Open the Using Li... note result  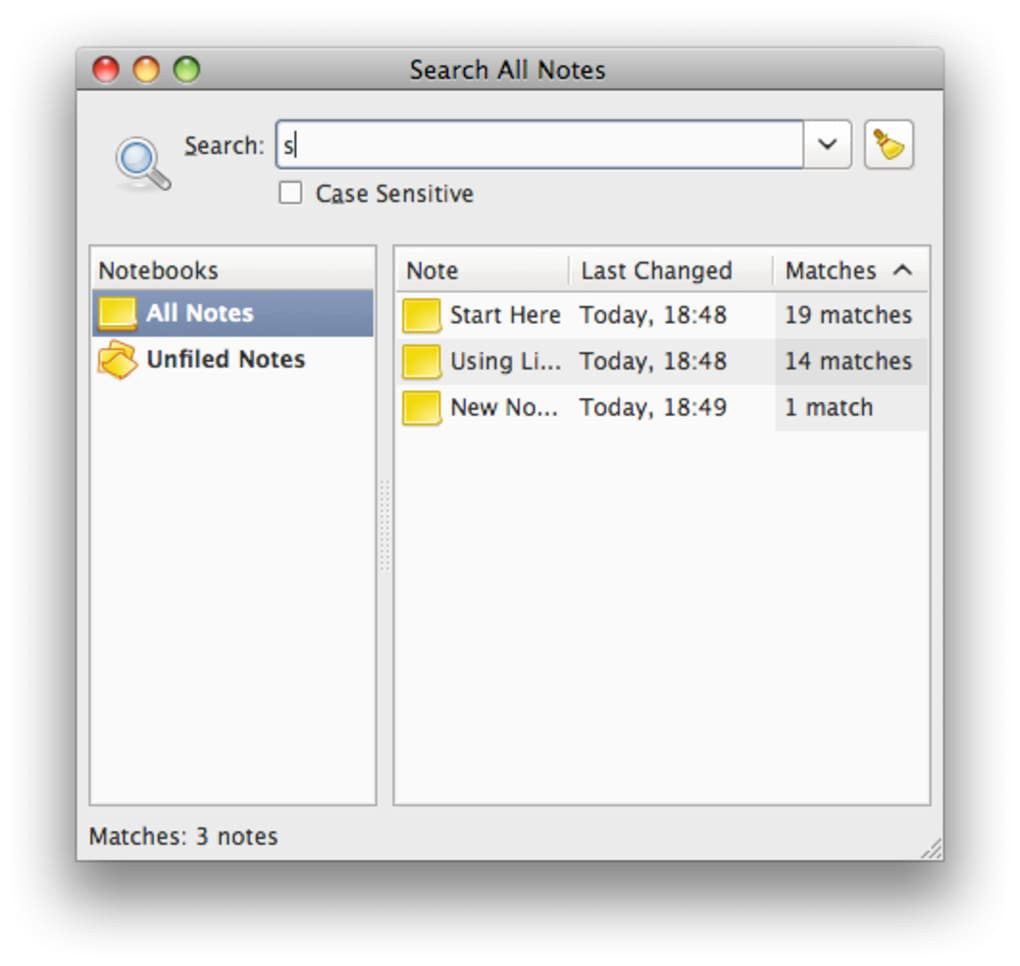[662, 362]
